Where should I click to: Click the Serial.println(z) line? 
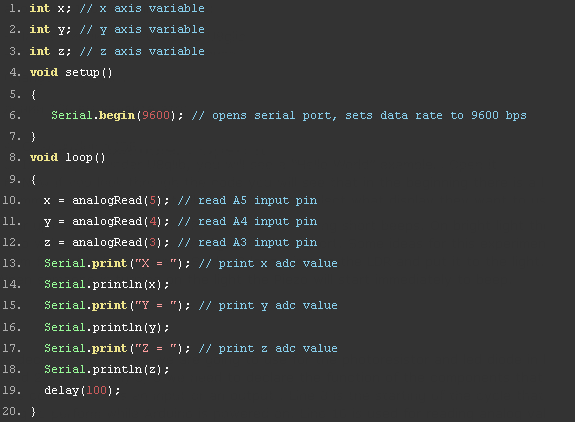point(107,370)
